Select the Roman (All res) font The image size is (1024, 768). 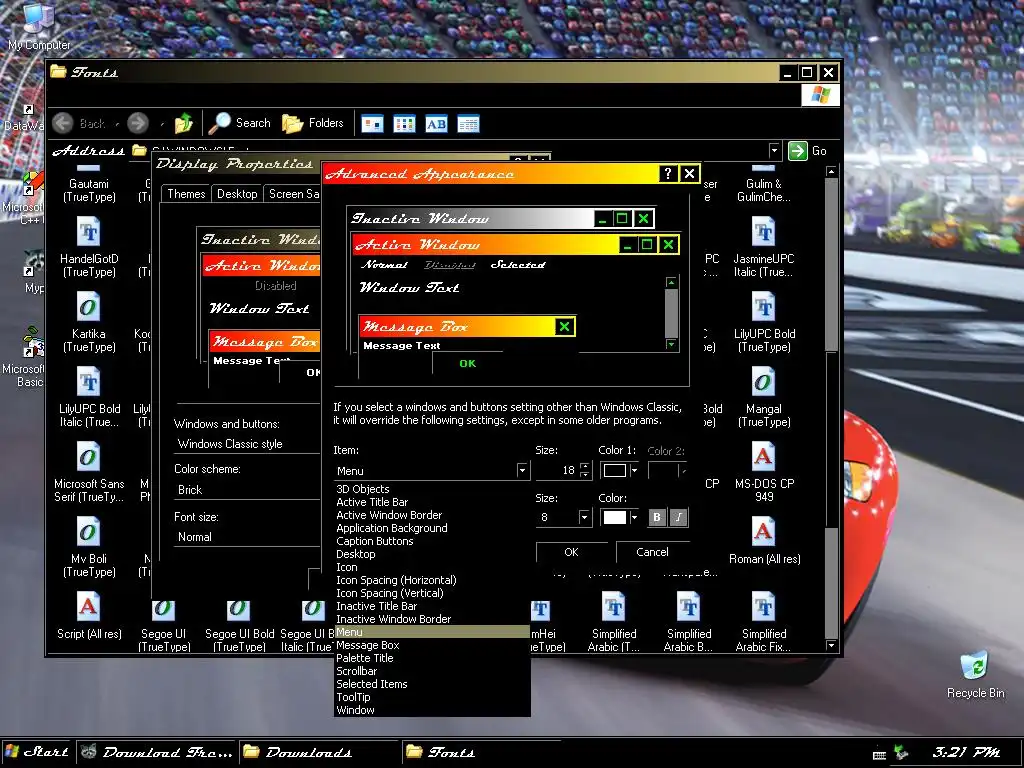[x=764, y=540]
